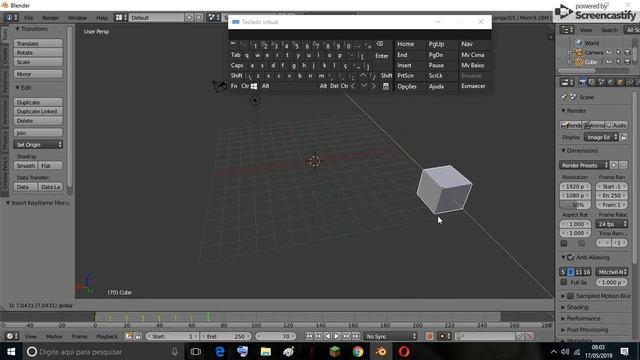Enable the Sampled Motion Blur checkbox

[x=571, y=296]
